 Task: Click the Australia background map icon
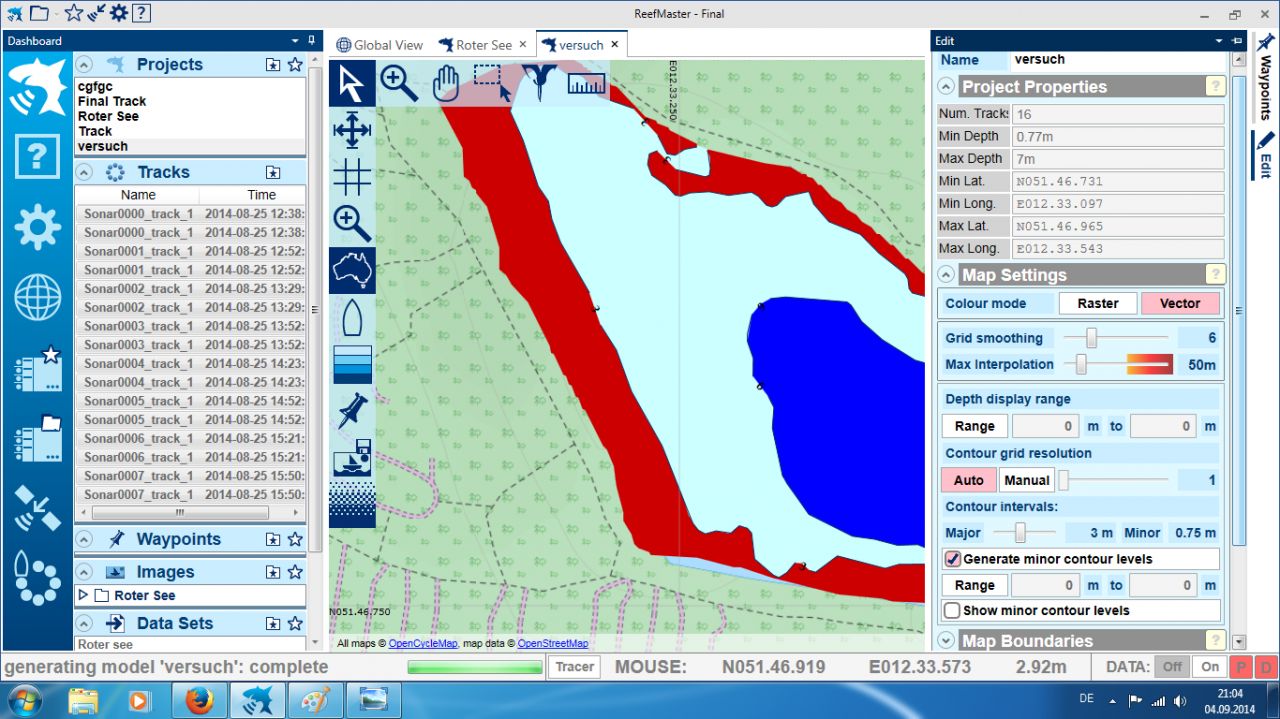point(352,270)
